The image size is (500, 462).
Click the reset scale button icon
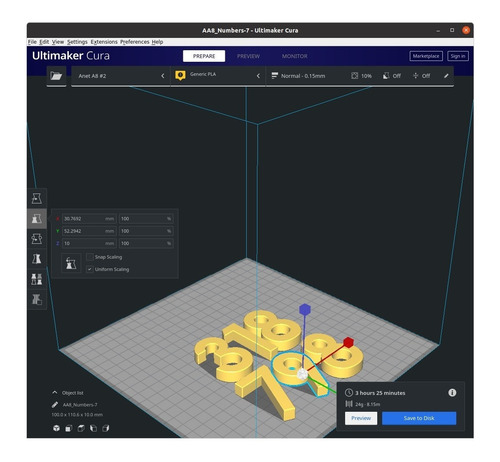[x=71, y=263]
